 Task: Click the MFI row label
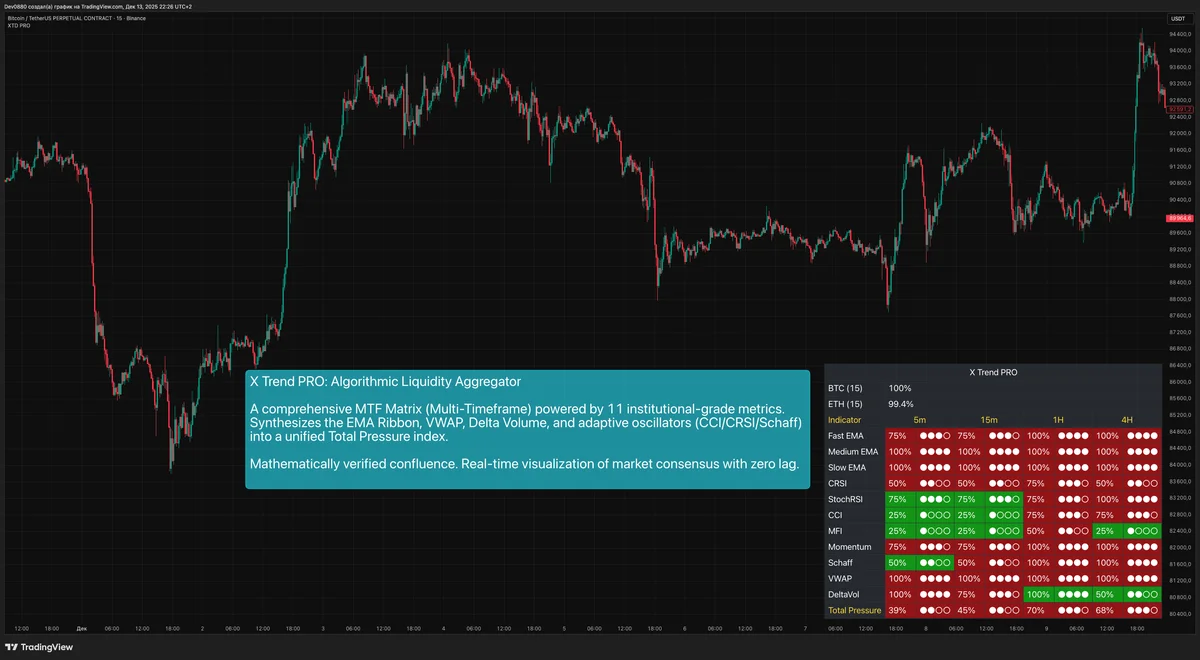(836, 531)
